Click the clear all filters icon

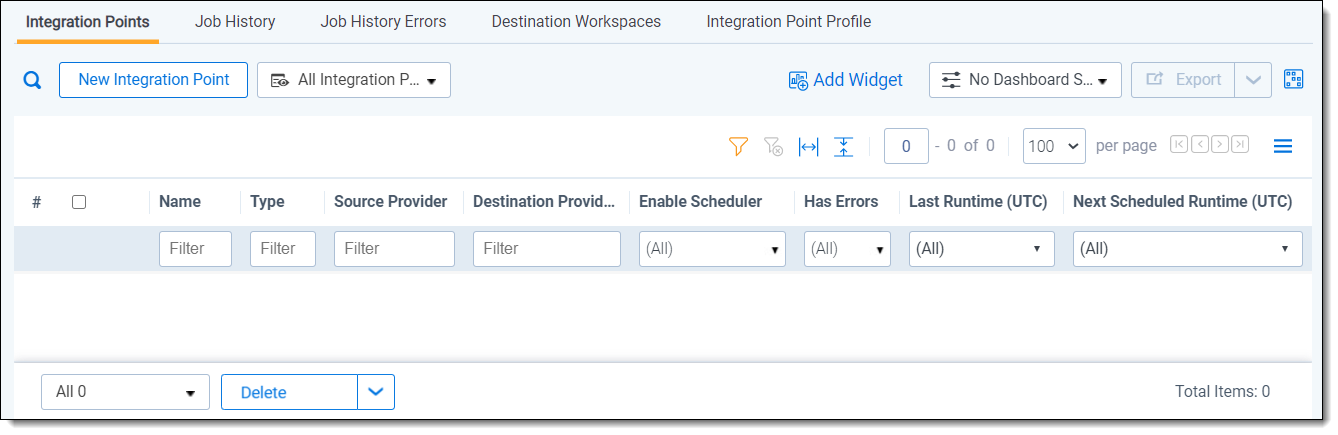(x=773, y=147)
